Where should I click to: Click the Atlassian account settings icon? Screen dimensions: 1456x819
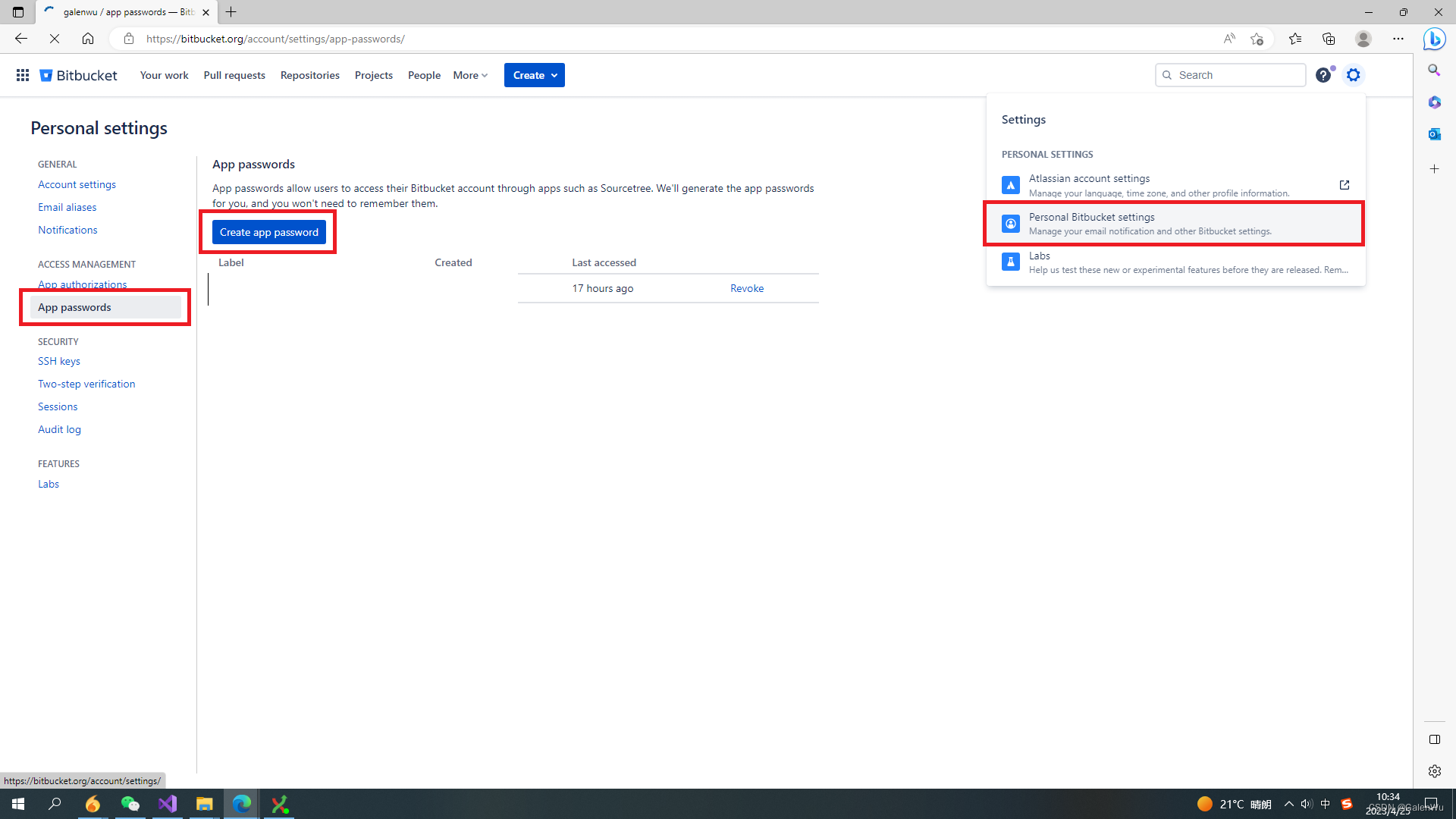point(1010,184)
